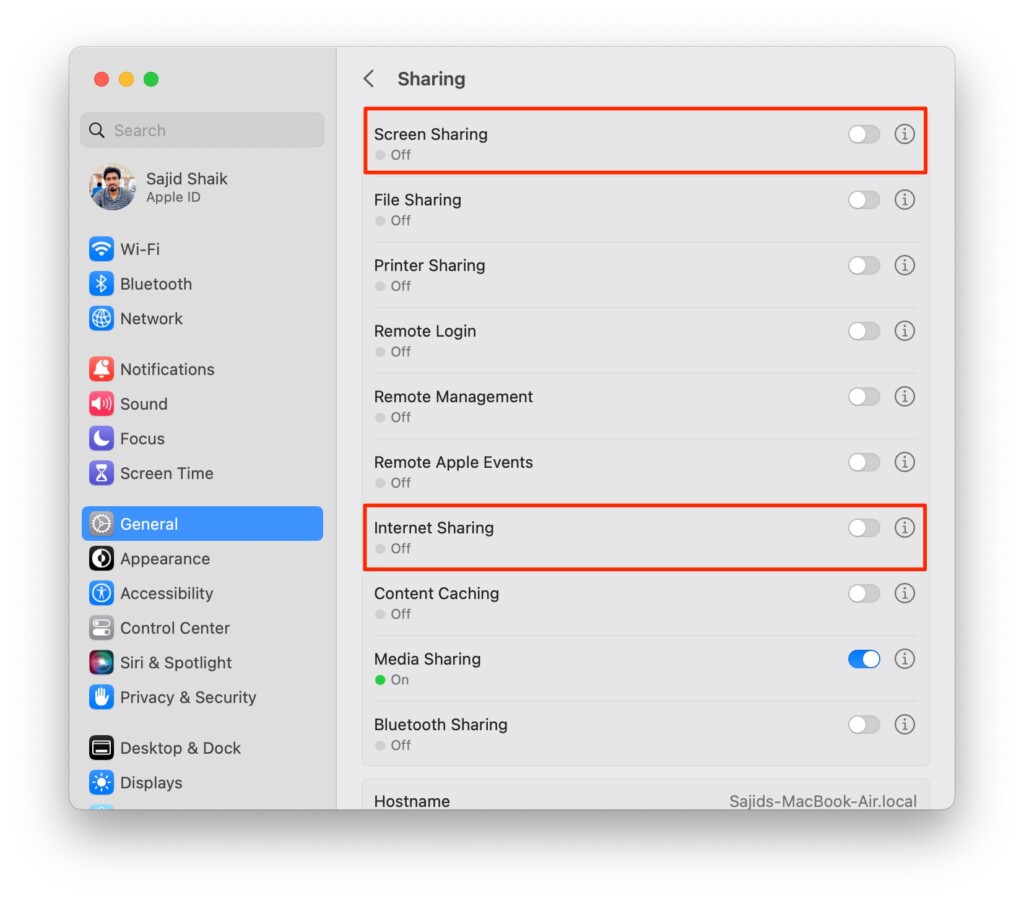Go back using the chevron arrow
Viewport: 1024px width, 901px height.
point(369,79)
